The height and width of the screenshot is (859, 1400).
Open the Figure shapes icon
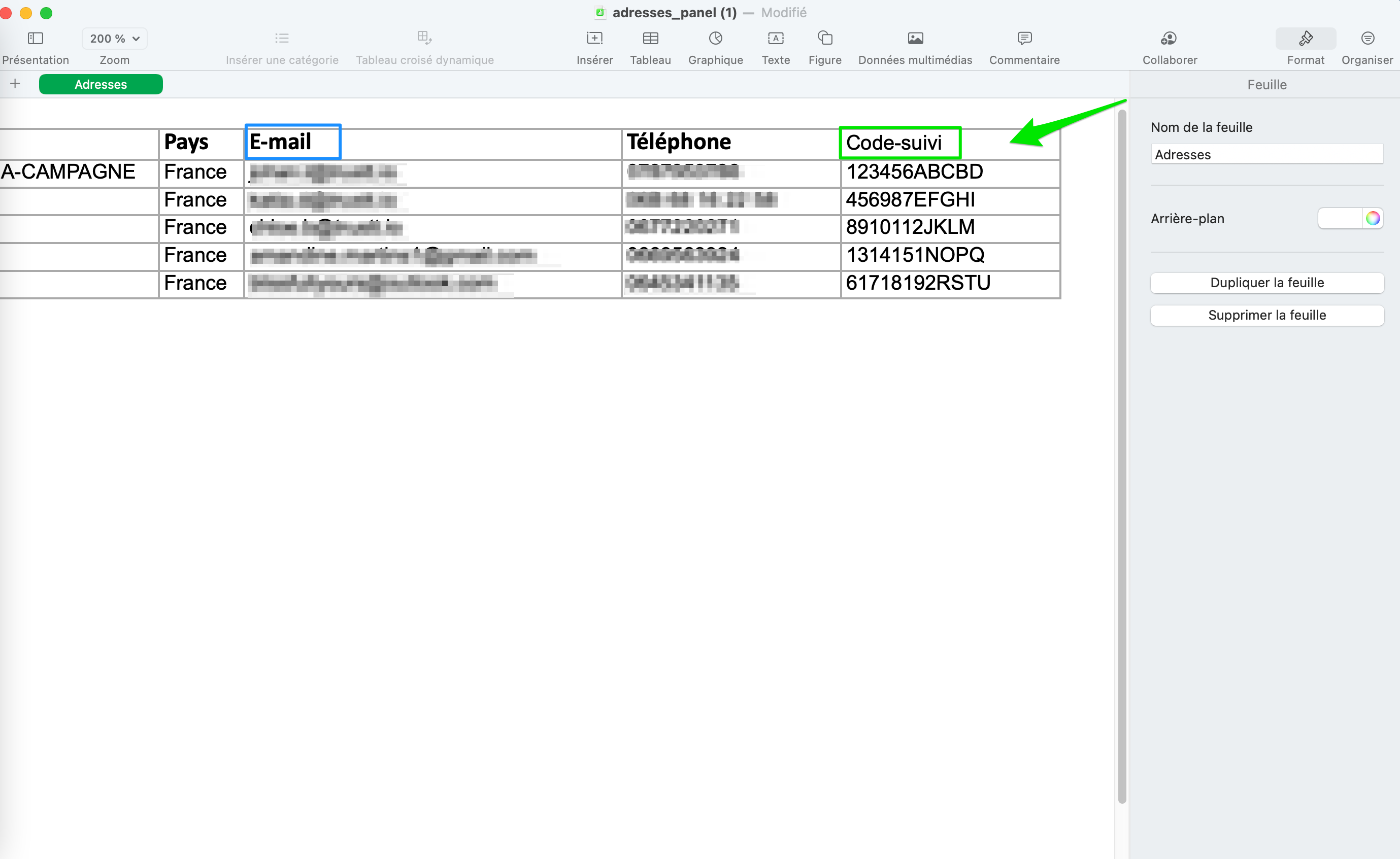pos(825,39)
